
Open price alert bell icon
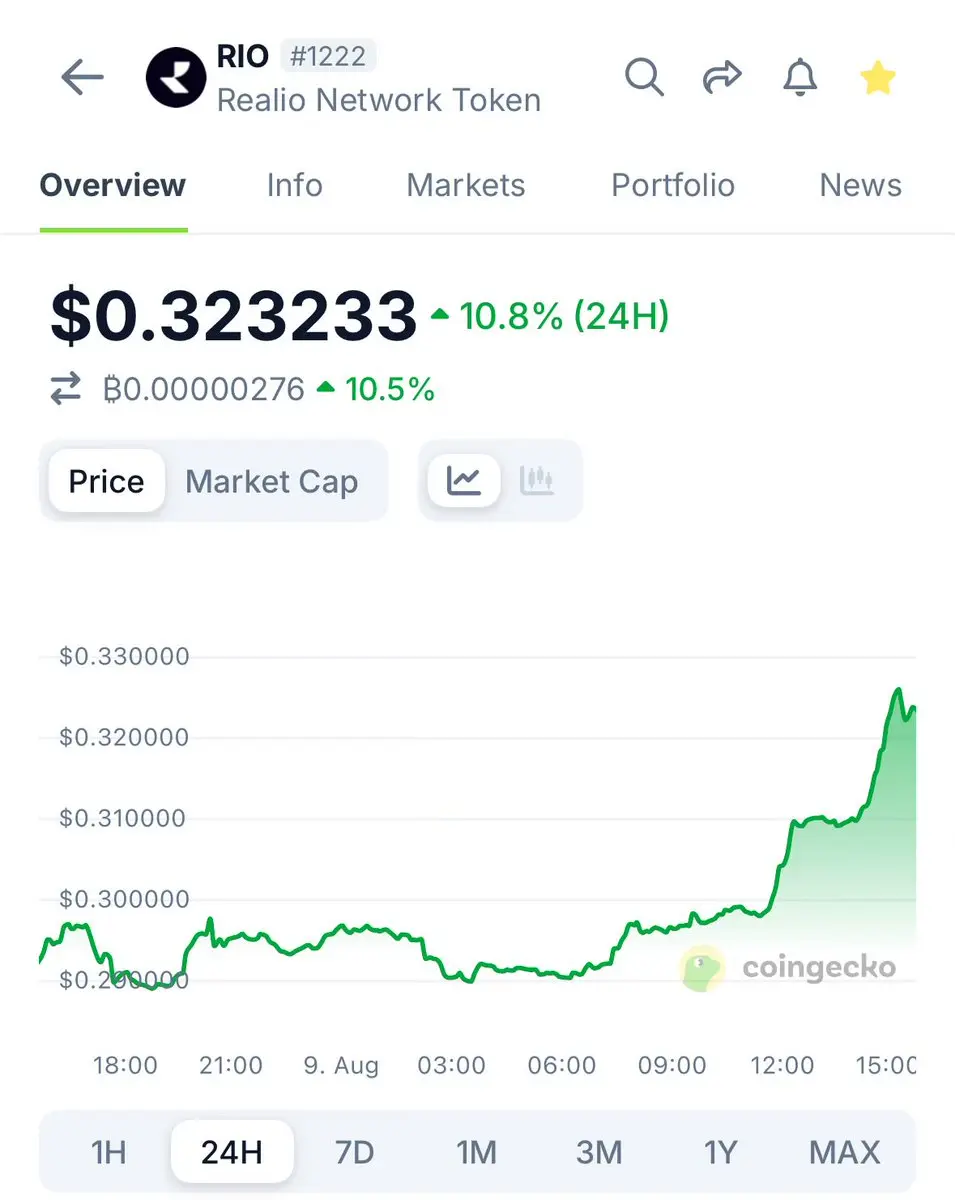click(x=799, y=77)
